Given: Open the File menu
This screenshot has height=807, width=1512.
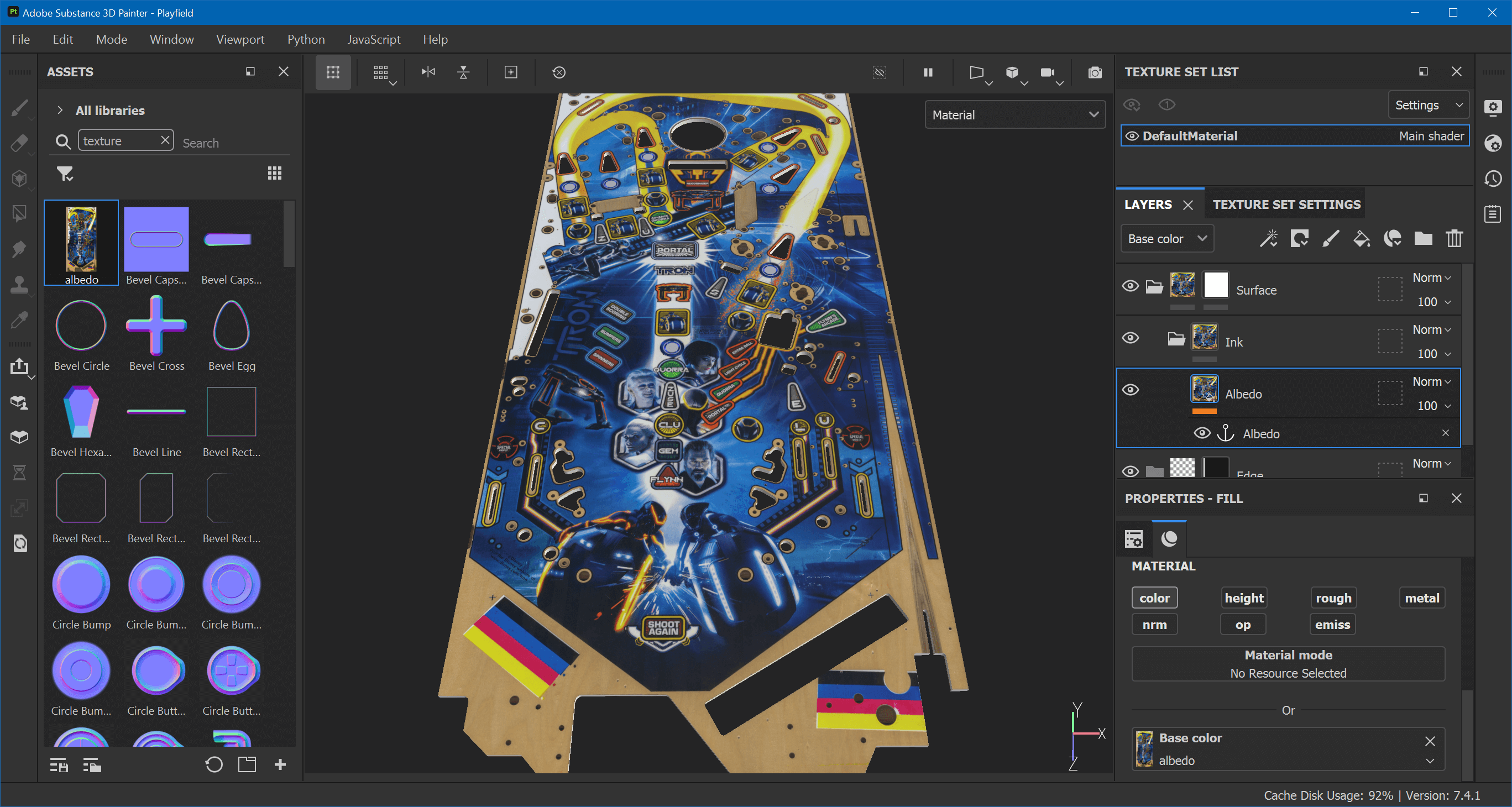Looking at the screenshot, I should 20,39.
